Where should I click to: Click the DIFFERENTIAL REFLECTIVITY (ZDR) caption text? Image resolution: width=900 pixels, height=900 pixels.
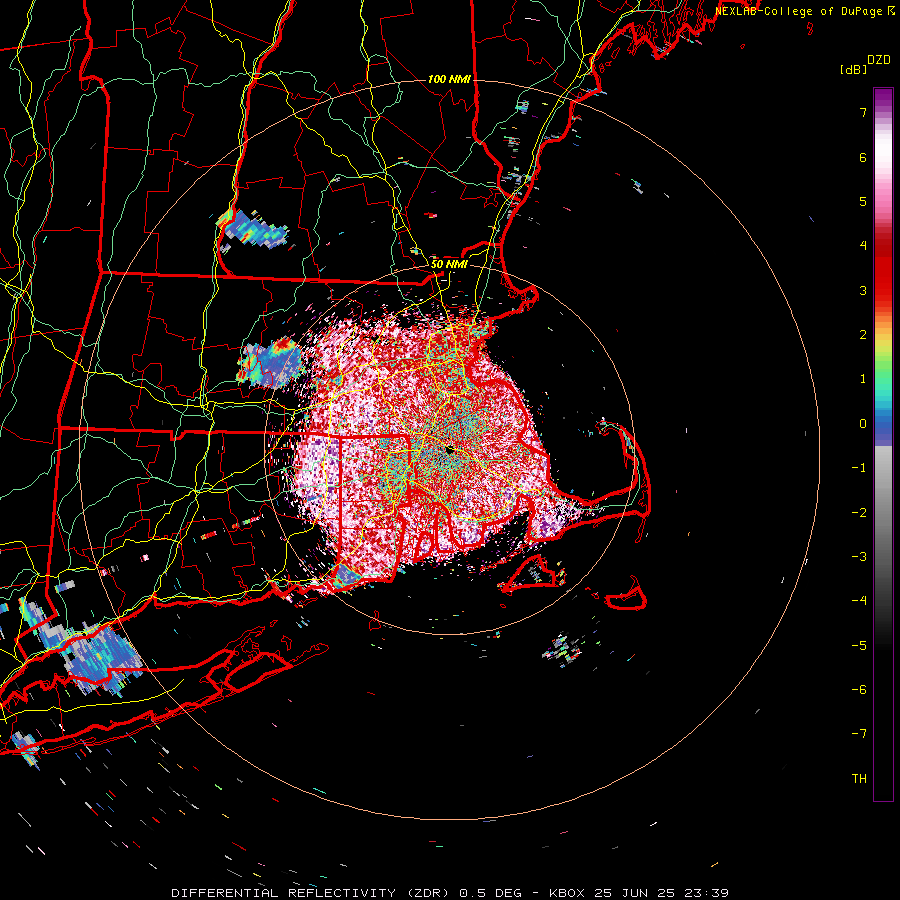coord(311,893)
